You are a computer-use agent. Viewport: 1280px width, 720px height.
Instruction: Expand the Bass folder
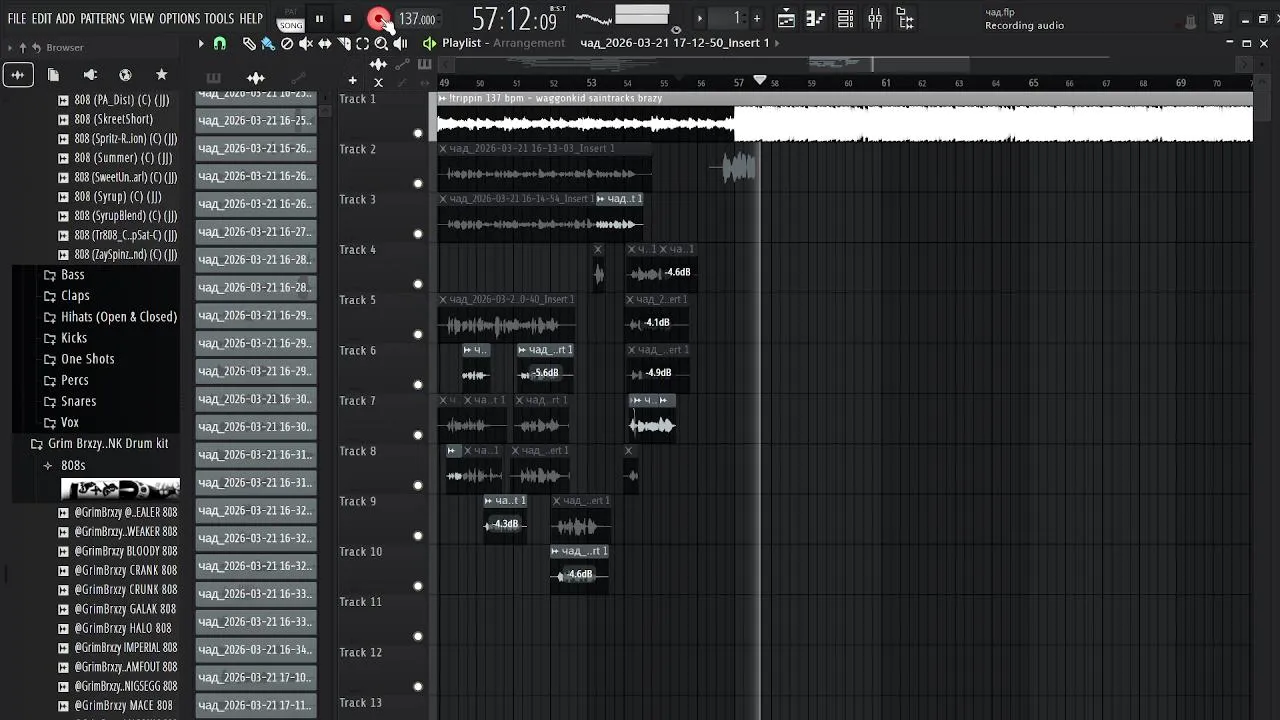pyautogui.click(x=72, y=275)
